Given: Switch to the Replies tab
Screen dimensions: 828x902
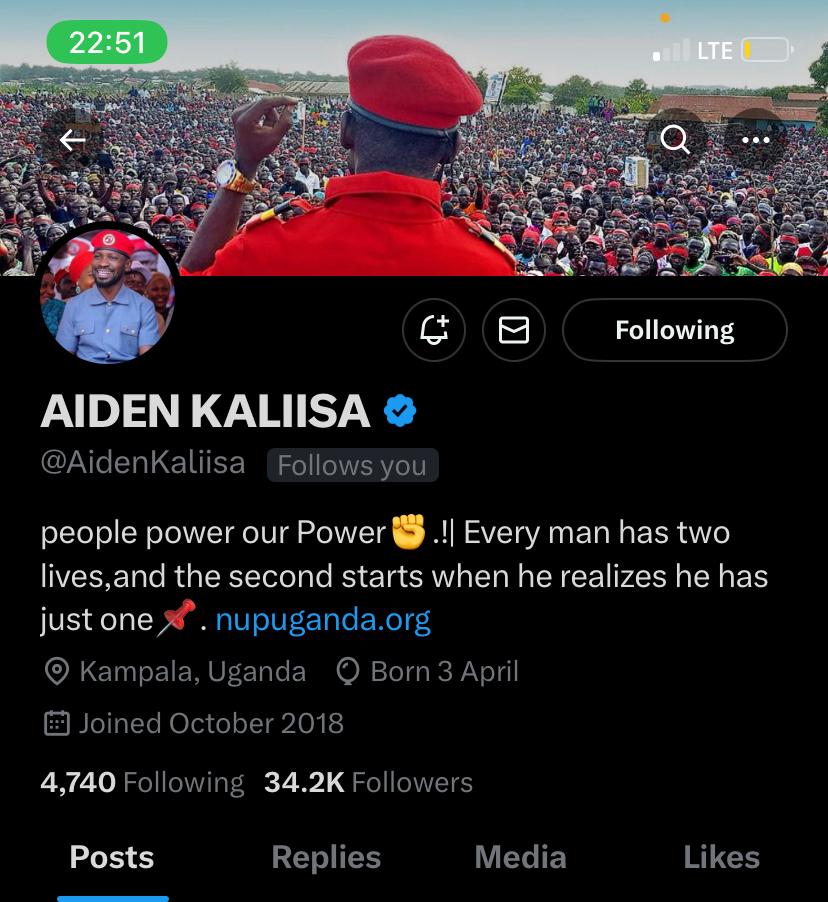Looking at the screenshot, I should click(326, 857).
